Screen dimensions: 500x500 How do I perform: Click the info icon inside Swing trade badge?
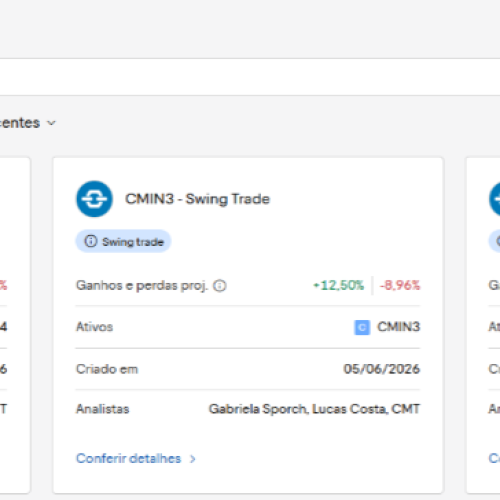90,241
